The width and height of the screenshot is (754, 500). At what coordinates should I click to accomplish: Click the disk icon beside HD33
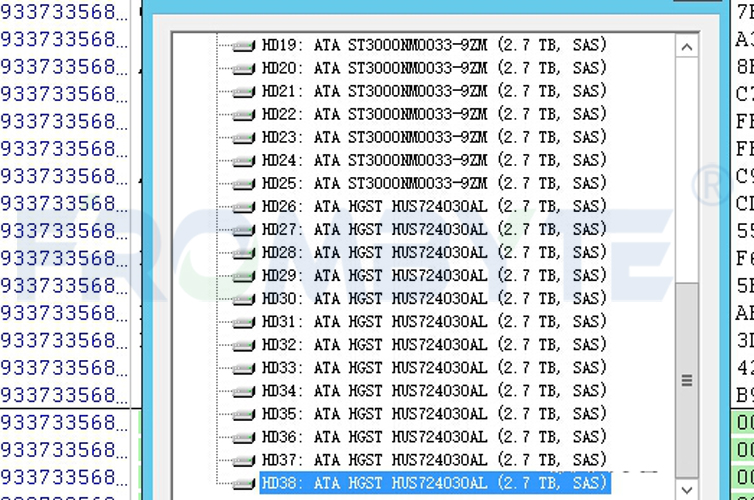[244, 368]
